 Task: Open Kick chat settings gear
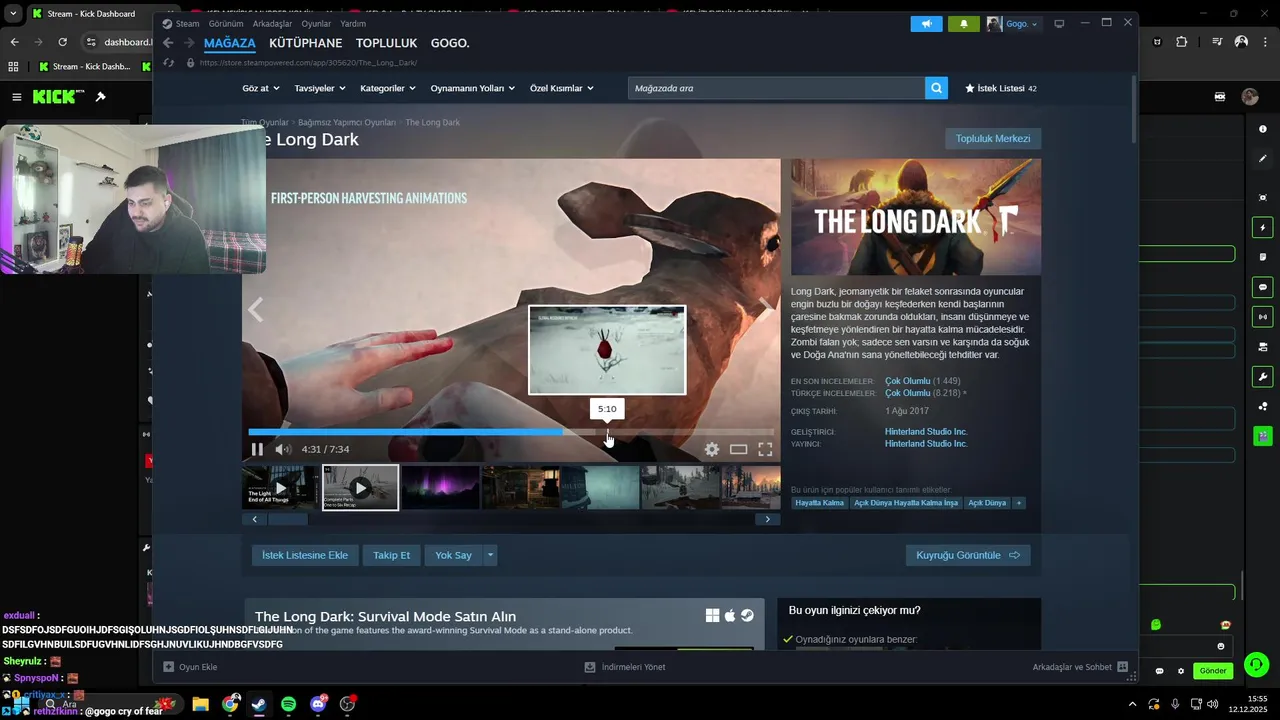tap(1181, 671)
